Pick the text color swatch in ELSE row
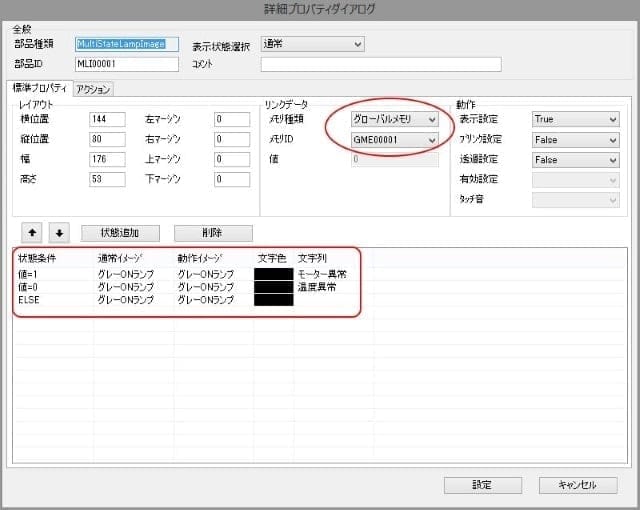 click(x=274, y=299)
